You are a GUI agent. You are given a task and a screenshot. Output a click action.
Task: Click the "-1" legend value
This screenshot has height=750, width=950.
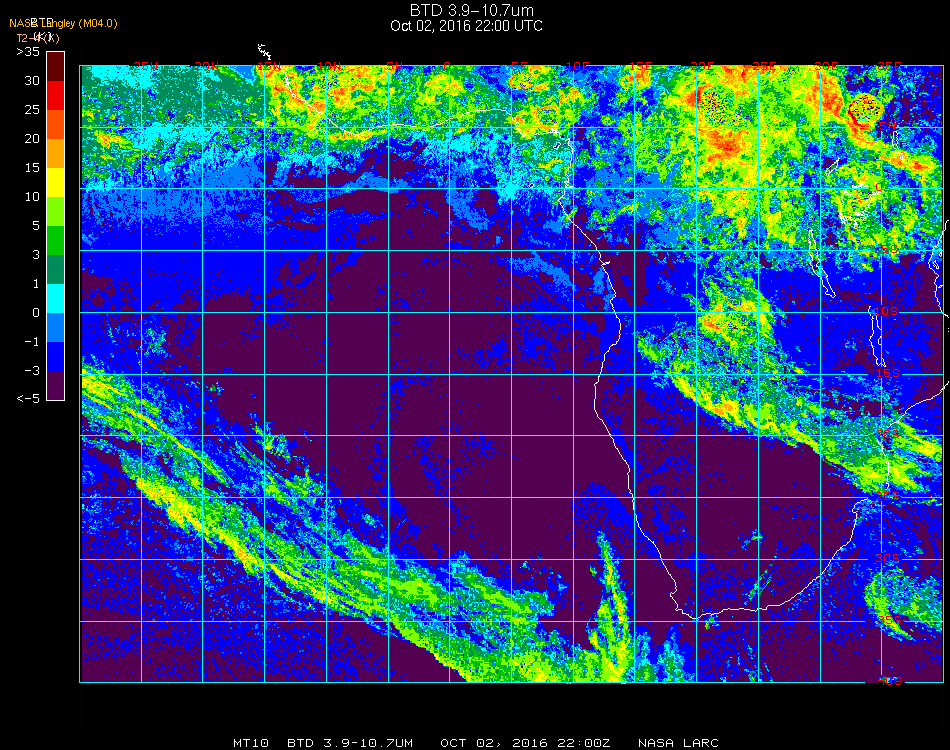click(32, 342)
